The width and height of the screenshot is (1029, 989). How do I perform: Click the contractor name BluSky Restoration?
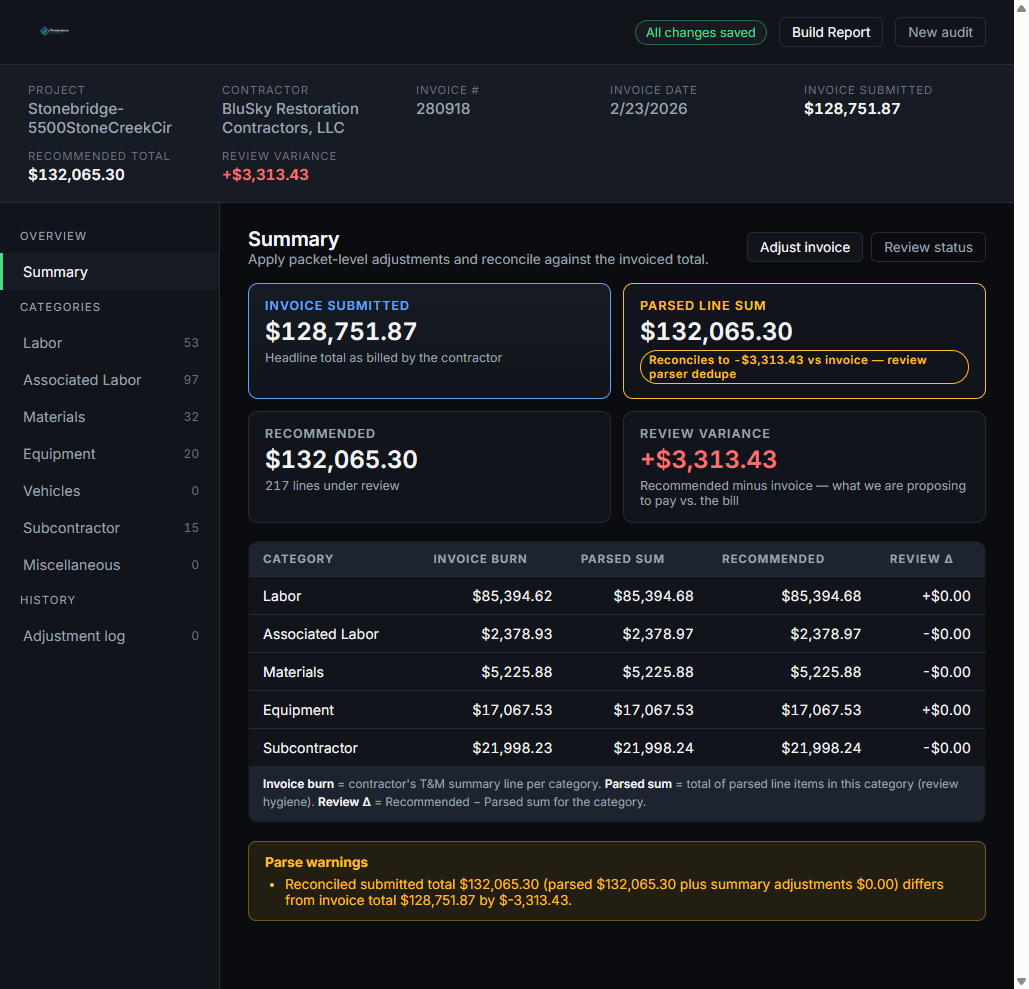pyautogui.click(x=290, y=118)
